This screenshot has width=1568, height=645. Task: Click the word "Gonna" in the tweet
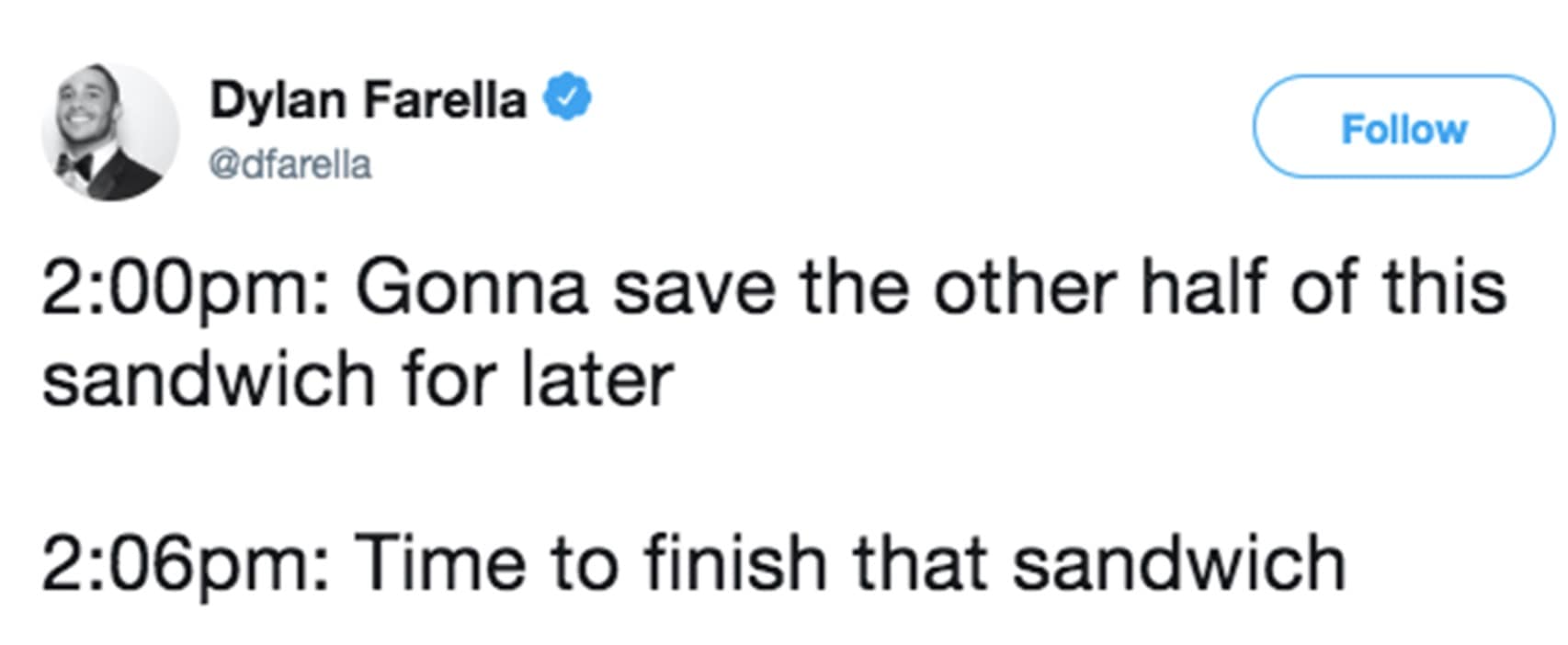click(471, 289)
